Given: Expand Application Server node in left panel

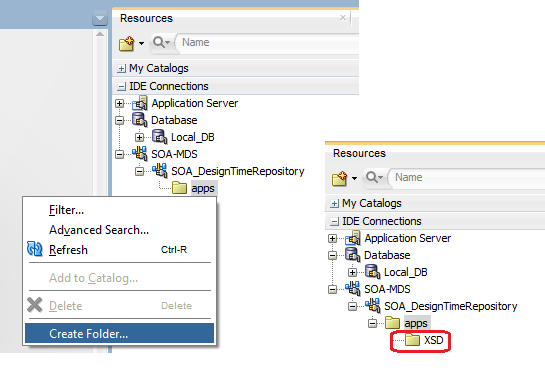Looking at the screenshot, I should (x=119, y=103).
